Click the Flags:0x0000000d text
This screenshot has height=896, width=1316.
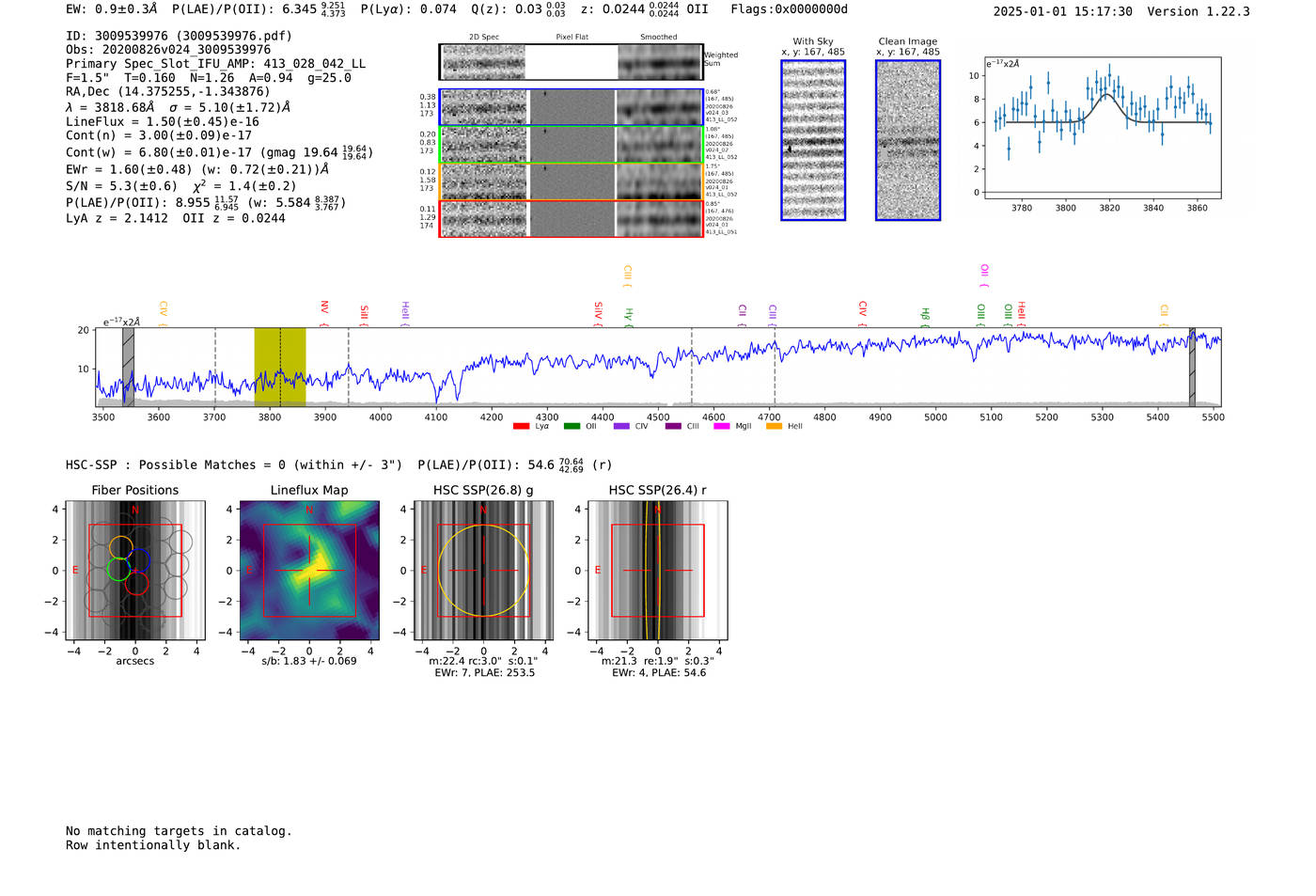(790, 9)
